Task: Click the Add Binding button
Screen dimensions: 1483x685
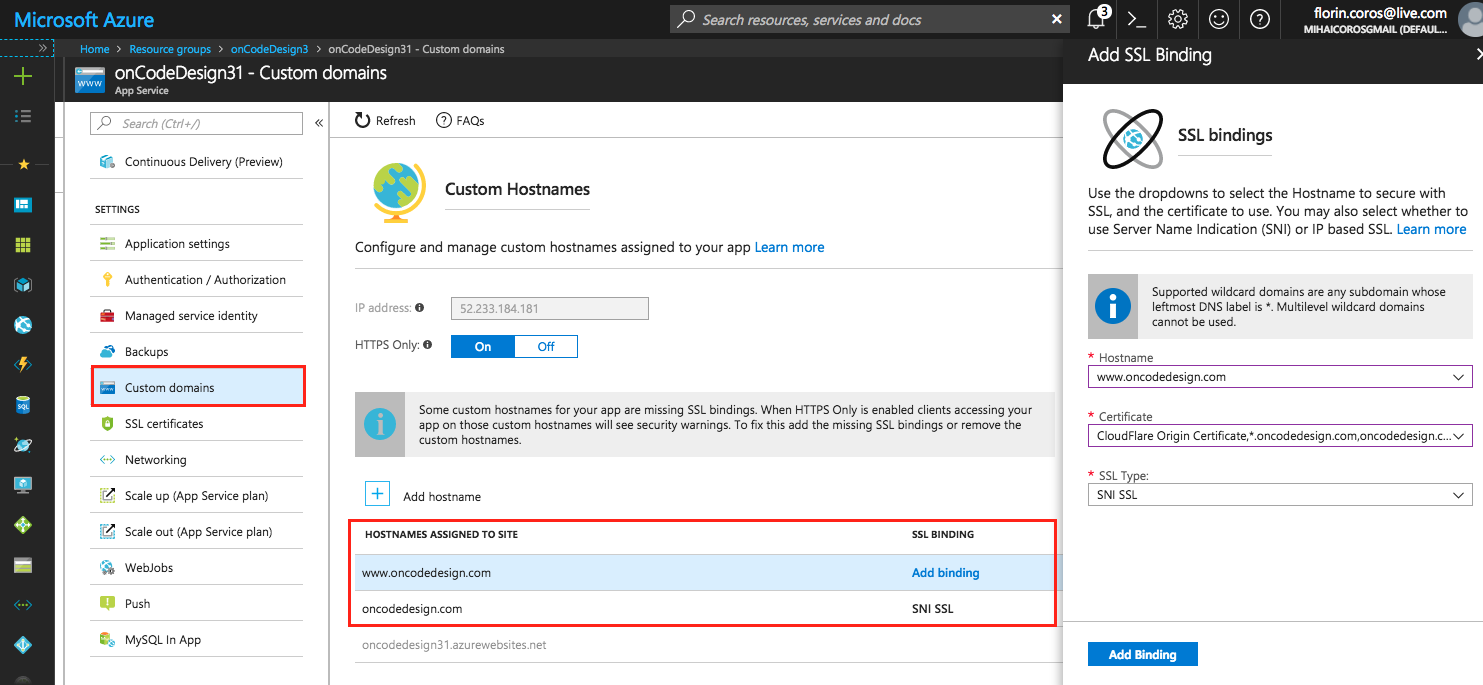Action: pos(1142,655)
